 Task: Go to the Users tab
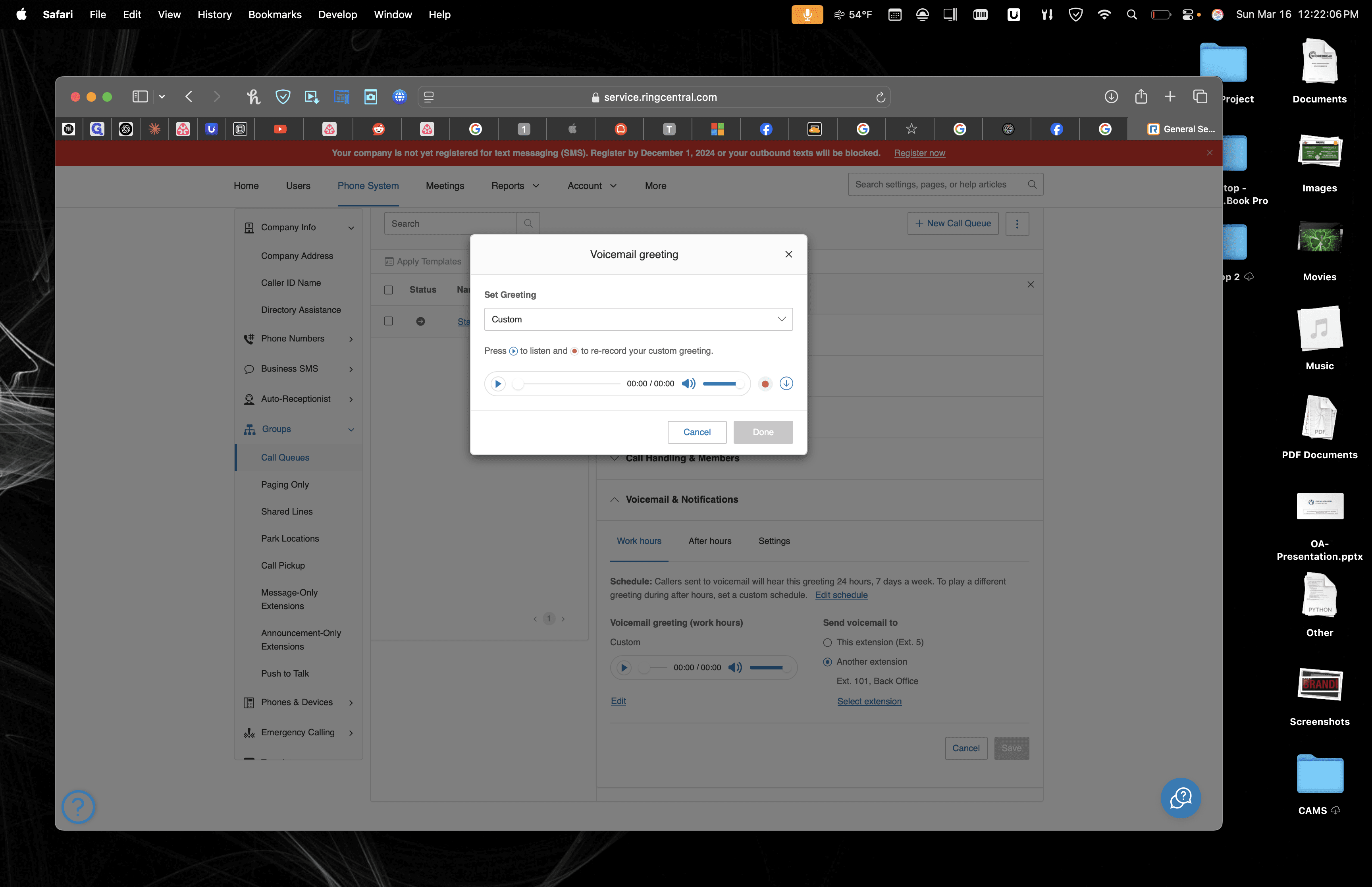point(298,186)
